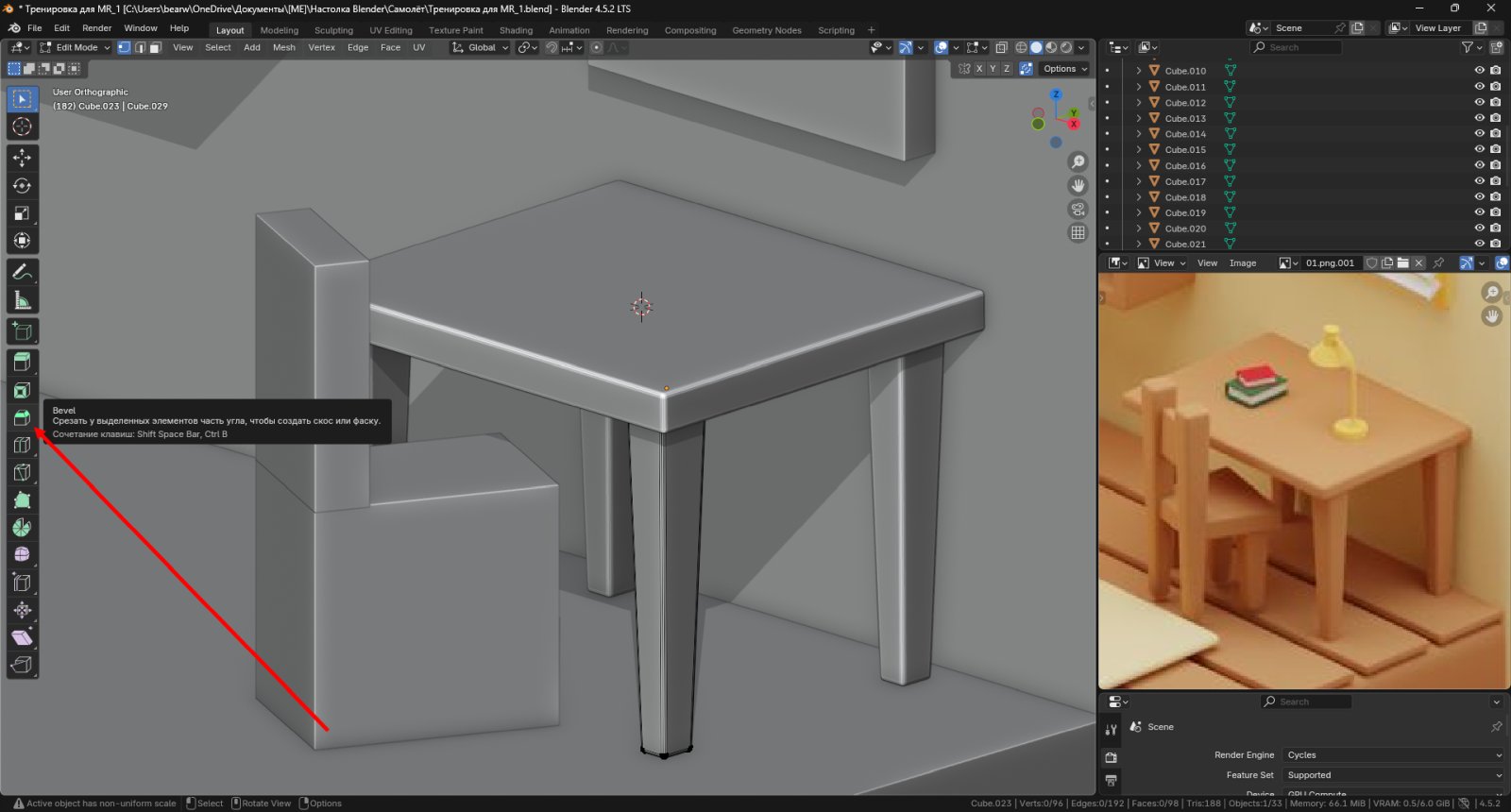Select the Transform tool

23,241
